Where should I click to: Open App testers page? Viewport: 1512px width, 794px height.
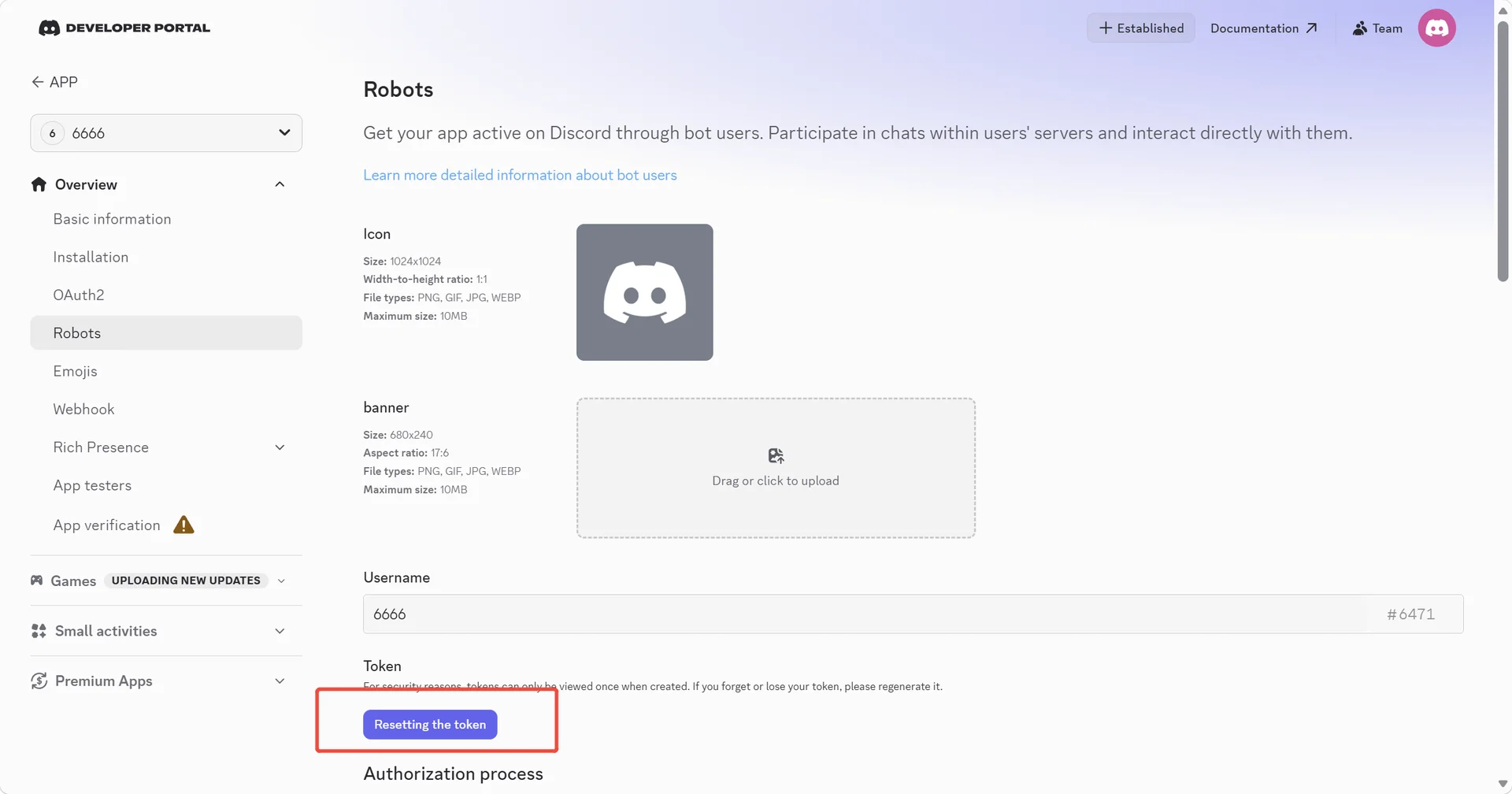pyautogui.click(x=92, y=485)
